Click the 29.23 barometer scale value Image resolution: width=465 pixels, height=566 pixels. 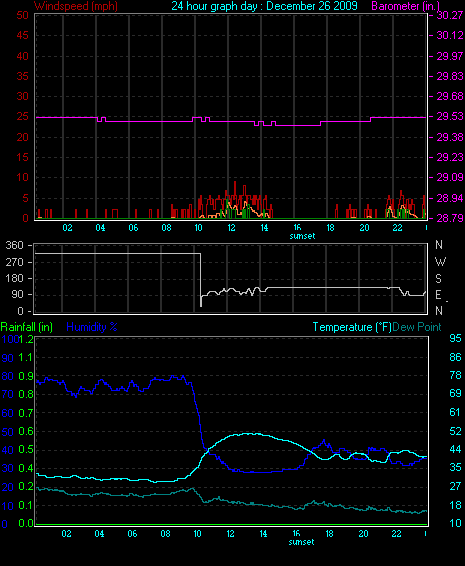click(x=449, y=157)
